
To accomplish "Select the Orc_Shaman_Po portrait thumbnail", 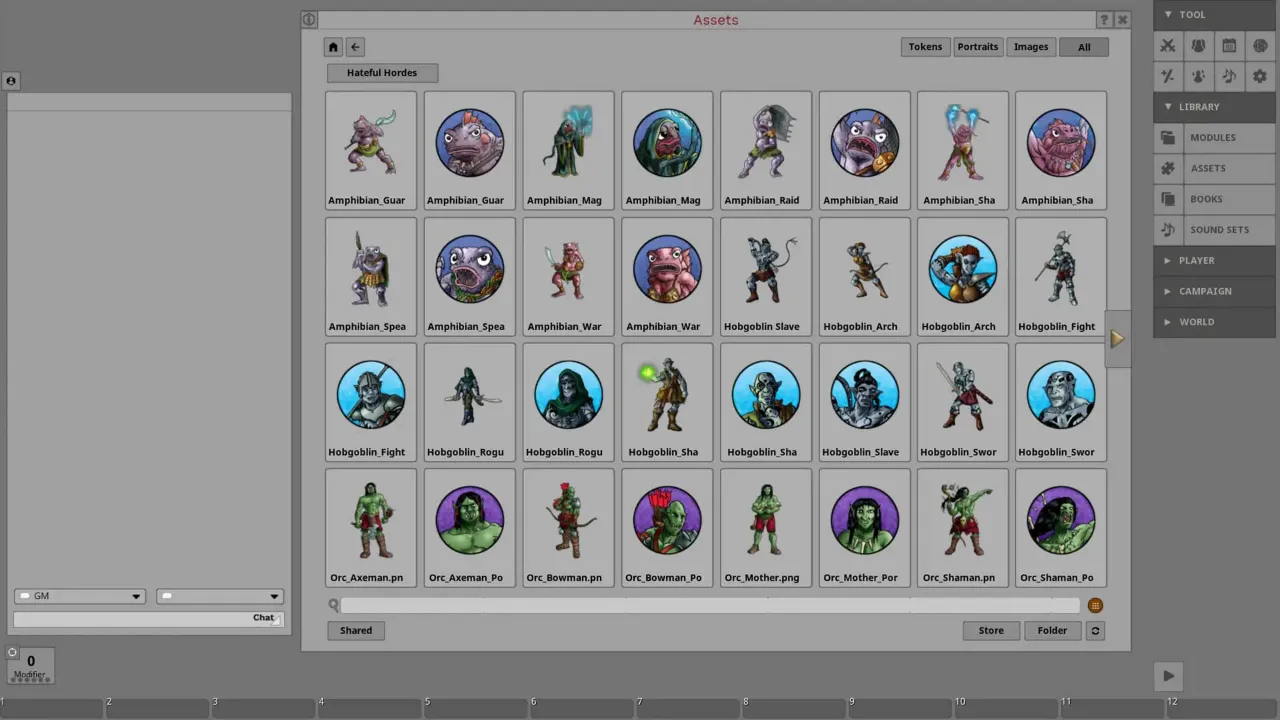I will pos(1061,527).
